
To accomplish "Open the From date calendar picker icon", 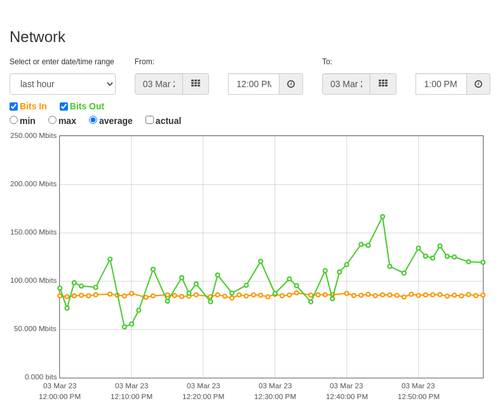I will pyautogui.click(x=196, y=84).
